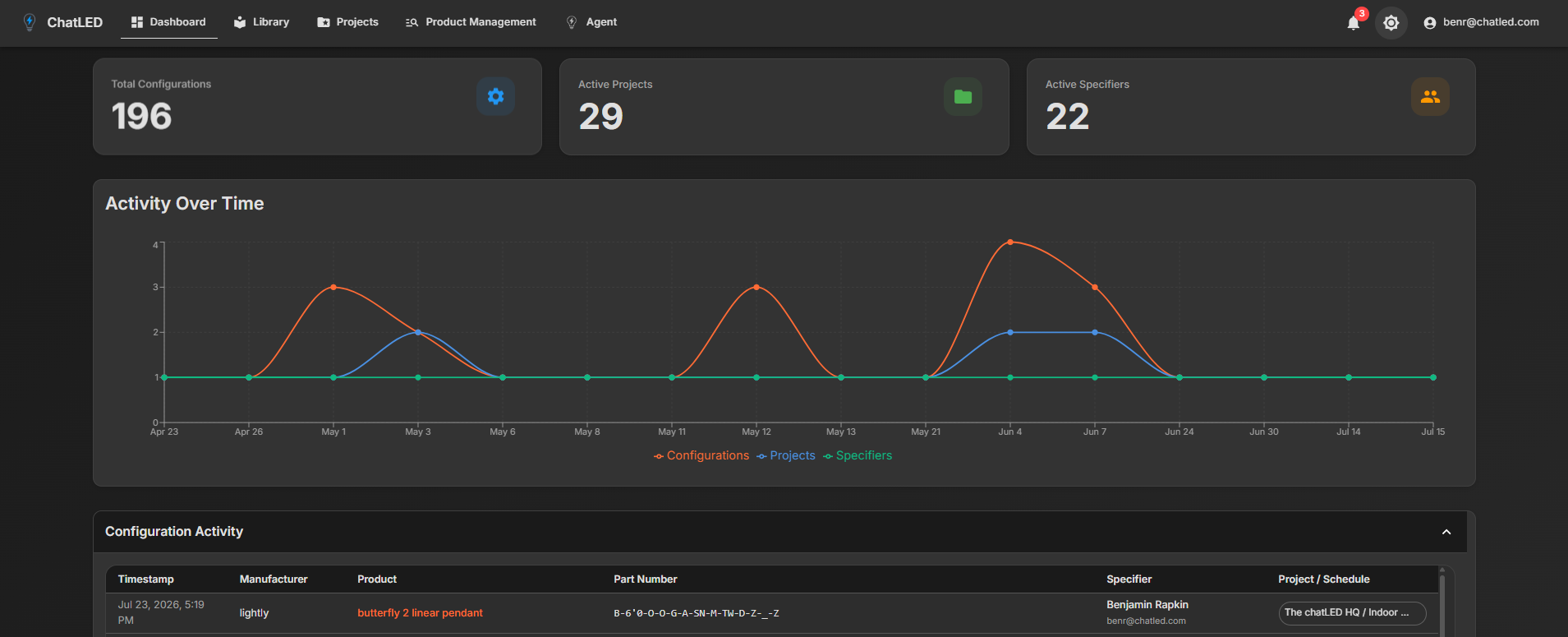Click the Active Specifiers value 22
The width and height of the screenshot is (1568, 637).
coord(1067,116)
